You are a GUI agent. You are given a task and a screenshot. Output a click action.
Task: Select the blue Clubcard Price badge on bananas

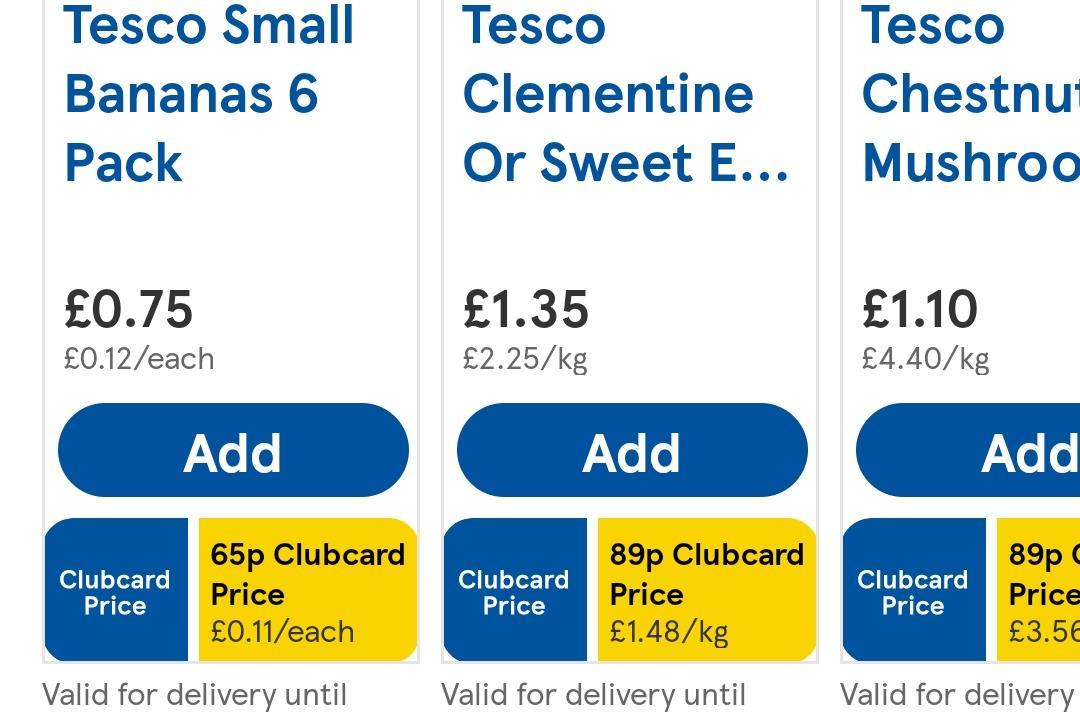coord(115,590)
